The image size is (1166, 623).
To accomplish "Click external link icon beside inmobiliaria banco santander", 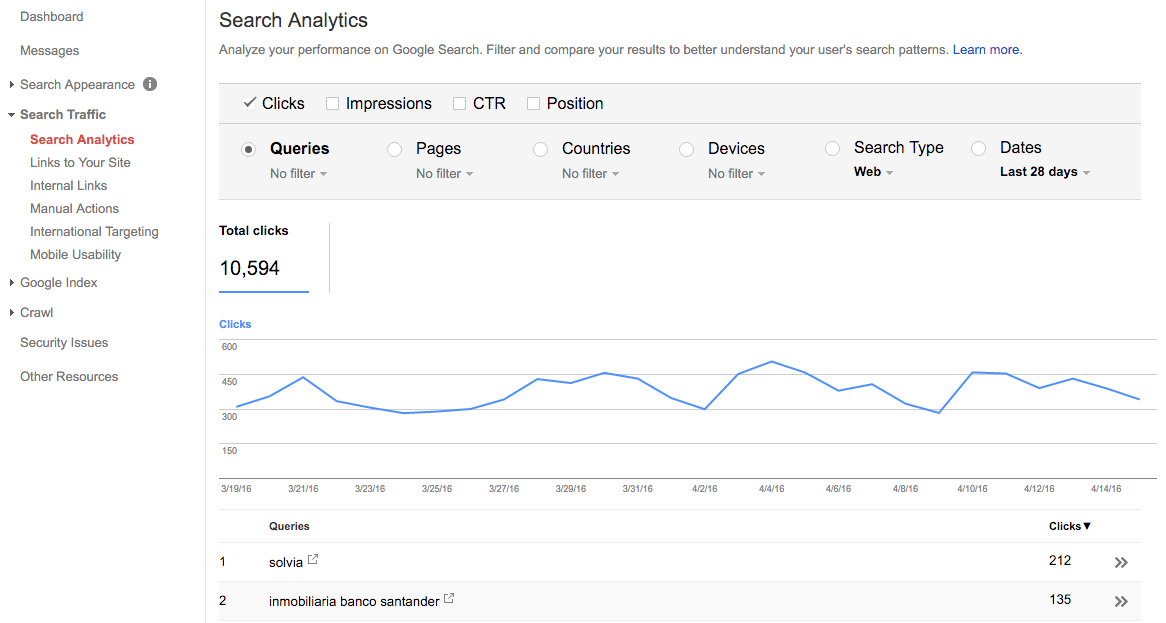I will tap(448, 598).
